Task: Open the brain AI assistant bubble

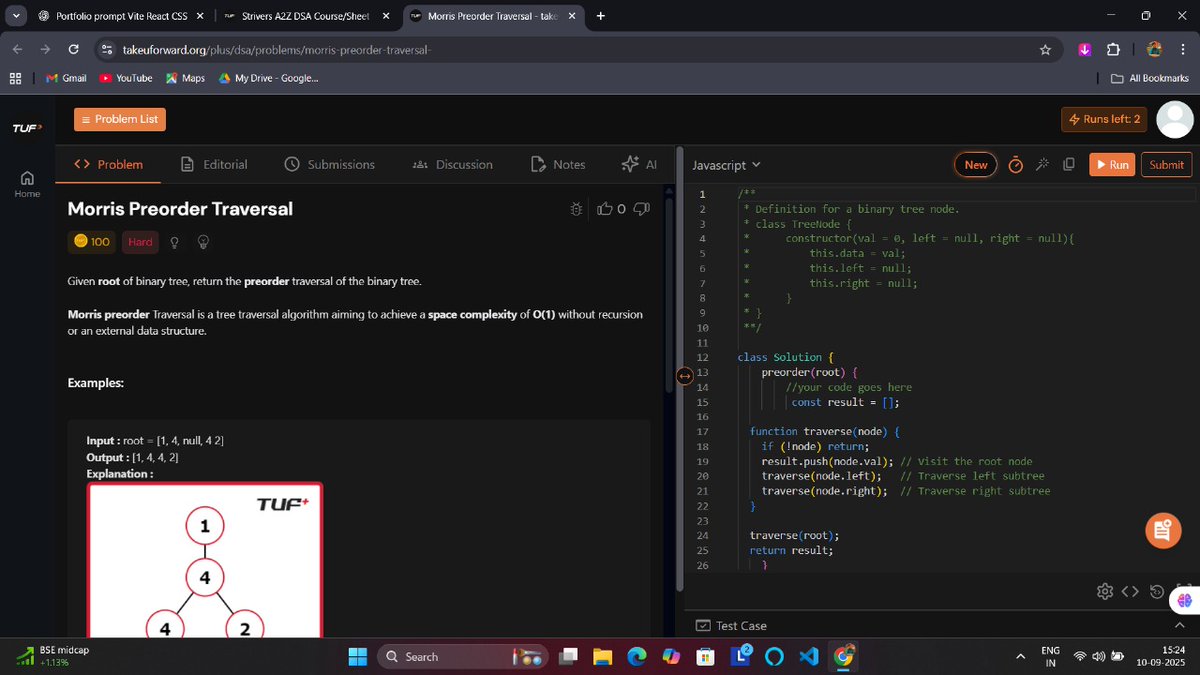Action: (x=1185, y=599)
